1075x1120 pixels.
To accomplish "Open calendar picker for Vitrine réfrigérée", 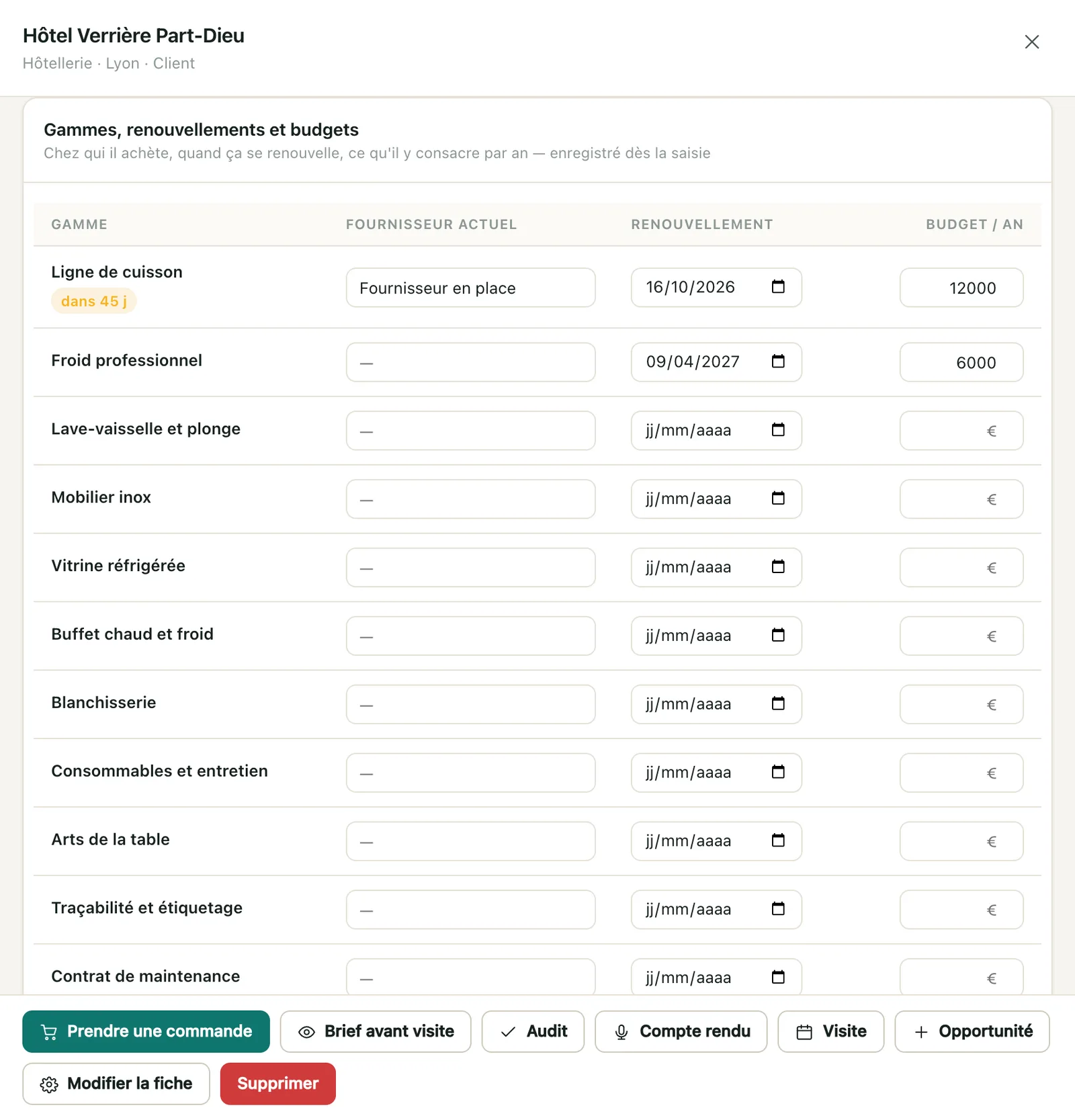I will click(x=778, y=567).
